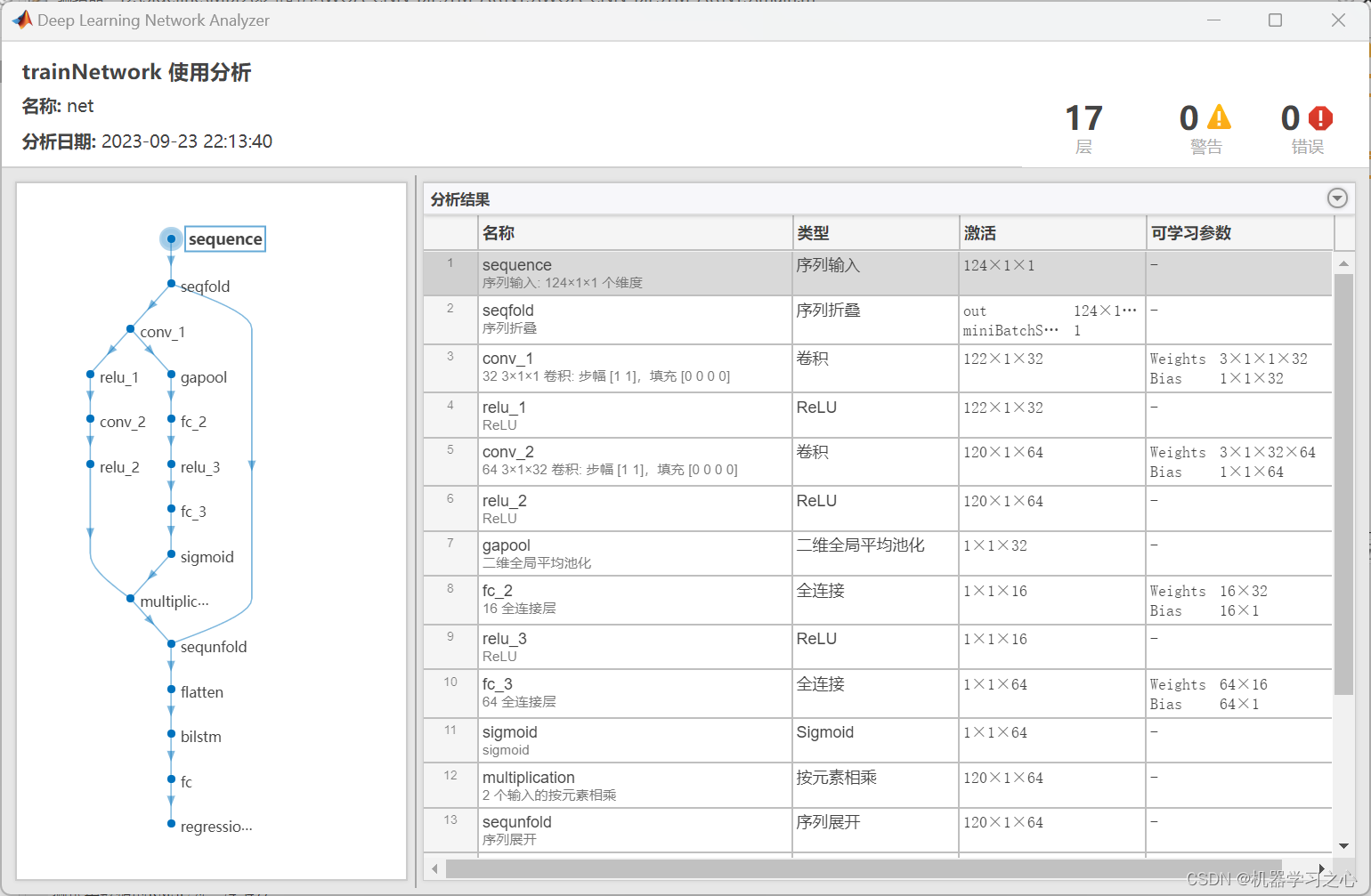
Task: Select the bilstm node in the diagram
Action: pos(170,736)
